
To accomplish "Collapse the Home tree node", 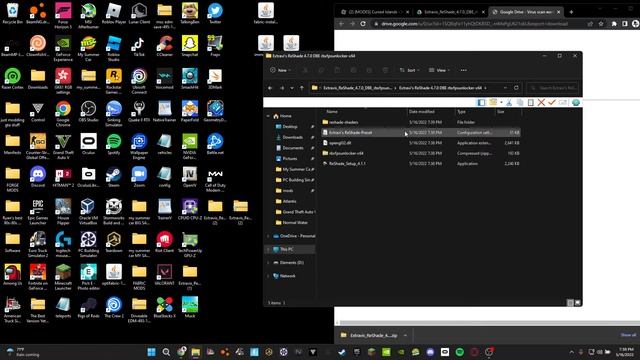I will click(268, 116).
